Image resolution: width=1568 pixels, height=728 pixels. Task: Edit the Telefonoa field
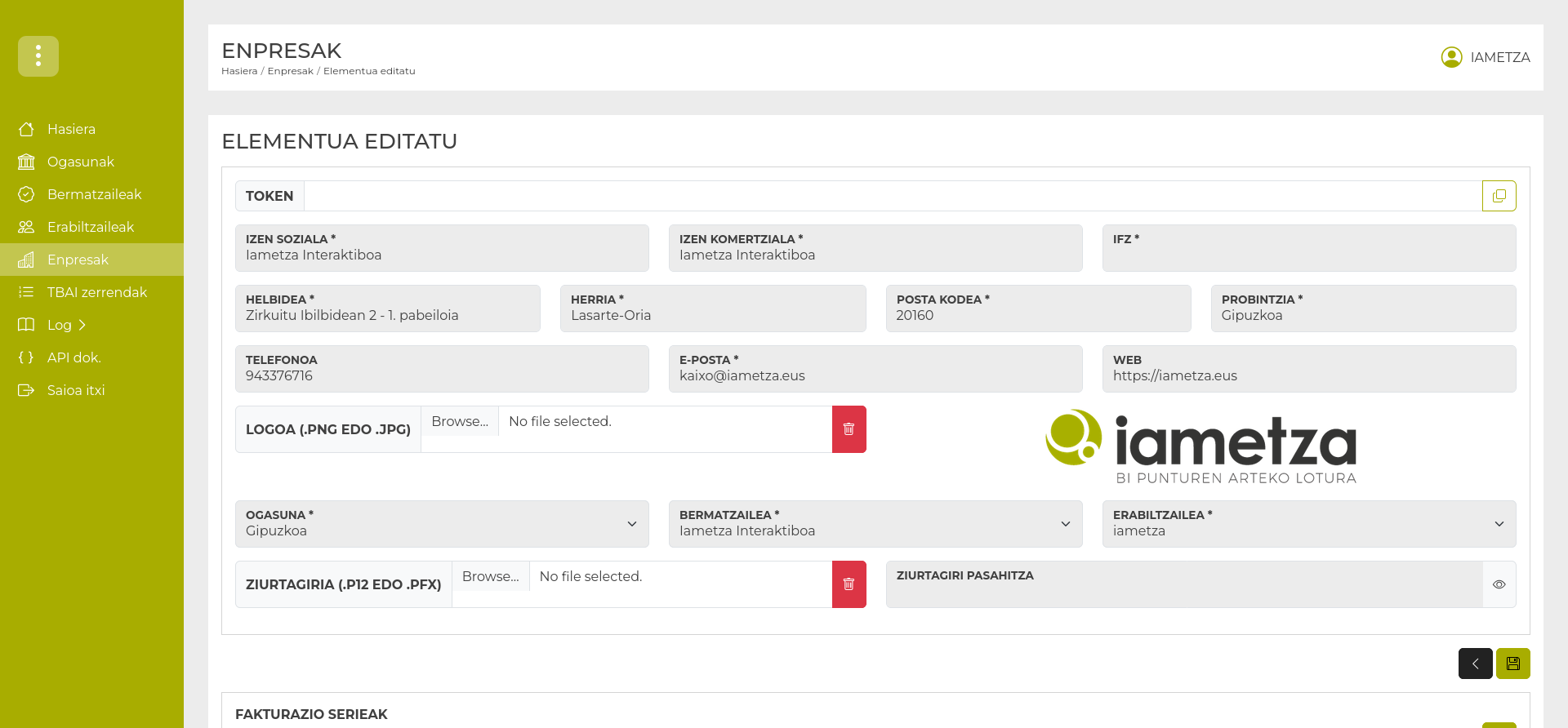pyautogui.click(x=442, y=369)
